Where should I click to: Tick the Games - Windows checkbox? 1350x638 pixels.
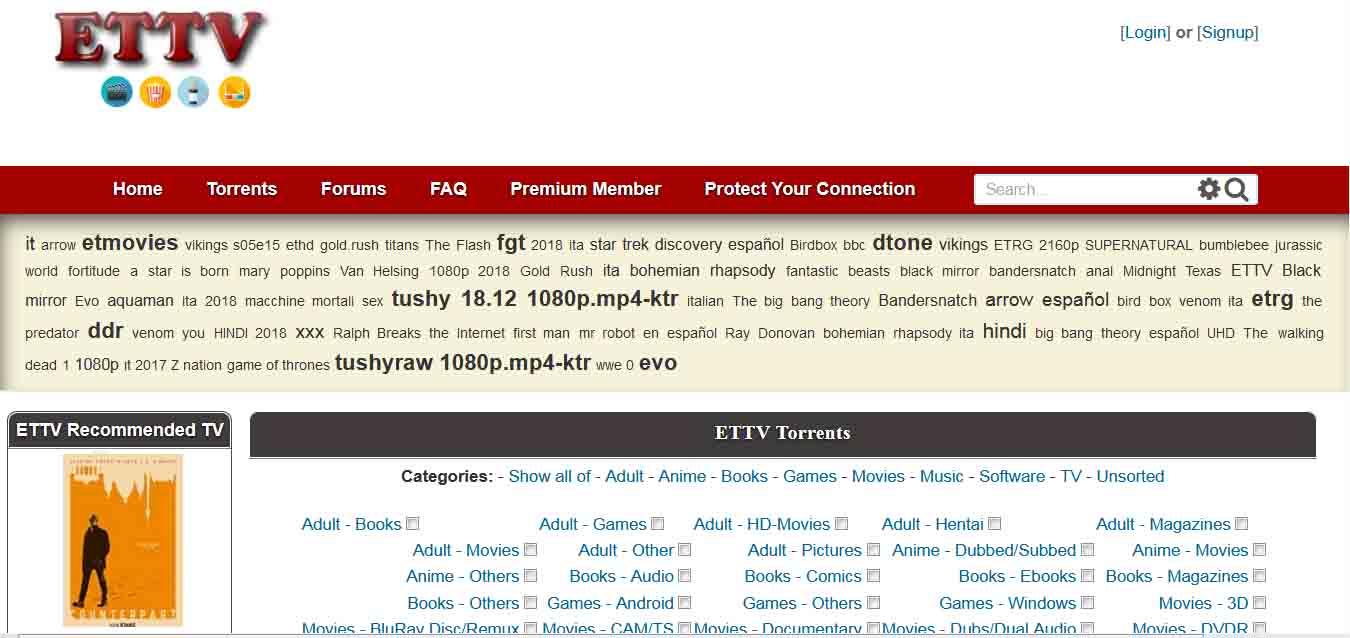click(1087, 603)
